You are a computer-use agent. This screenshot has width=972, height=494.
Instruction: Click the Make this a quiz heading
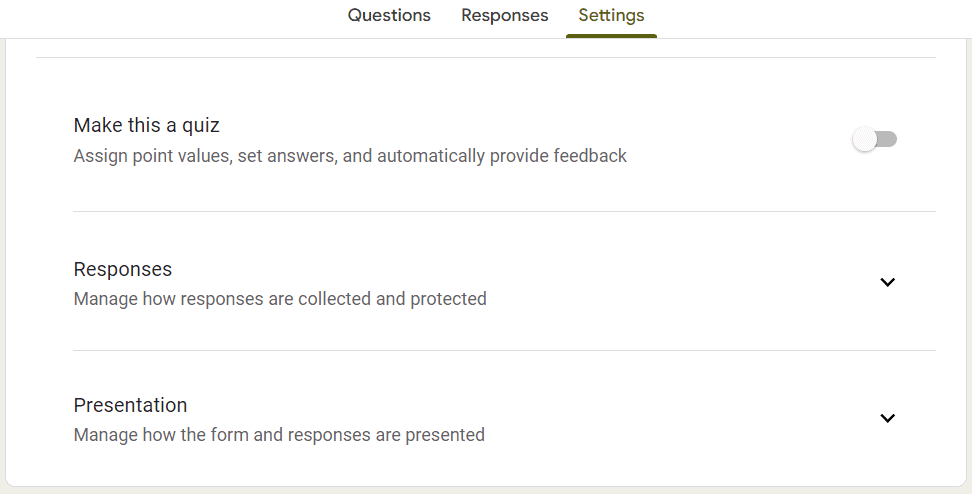(x=146, y=125)
